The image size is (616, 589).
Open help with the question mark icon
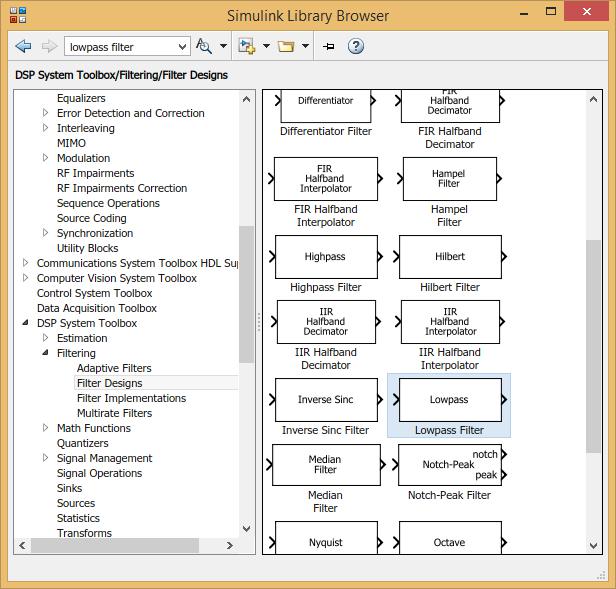(356, 46)
